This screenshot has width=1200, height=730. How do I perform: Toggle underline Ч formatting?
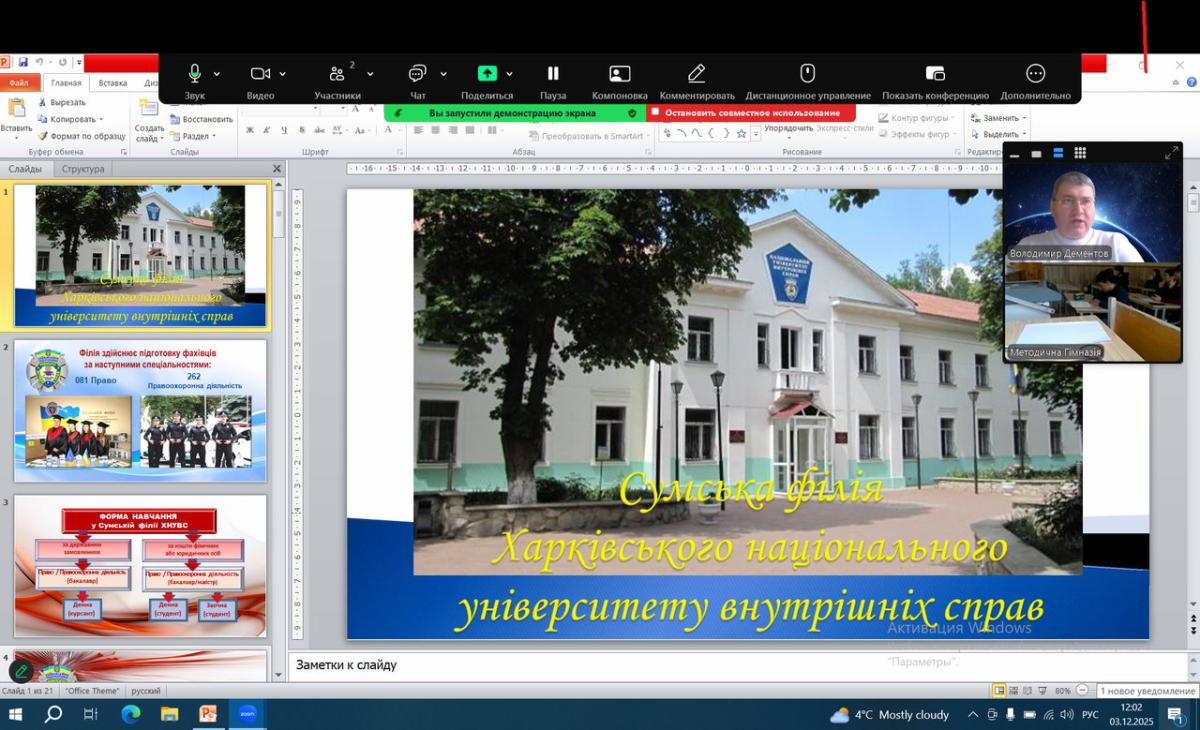(x=284, y=130)
